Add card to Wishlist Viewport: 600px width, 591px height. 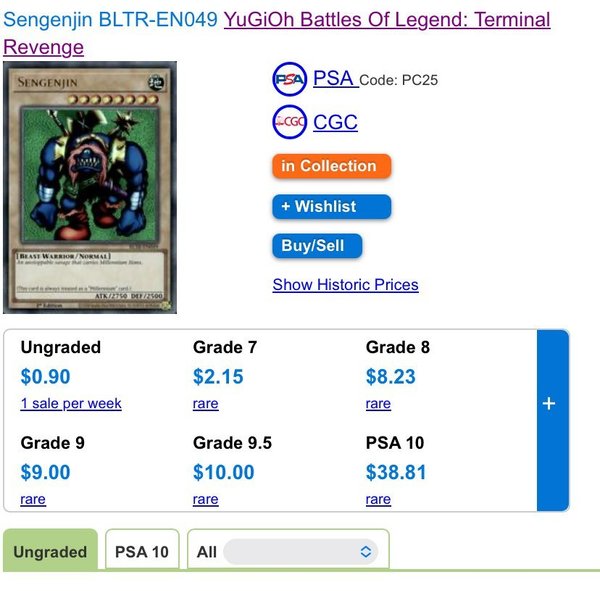(x=331, y=207)
